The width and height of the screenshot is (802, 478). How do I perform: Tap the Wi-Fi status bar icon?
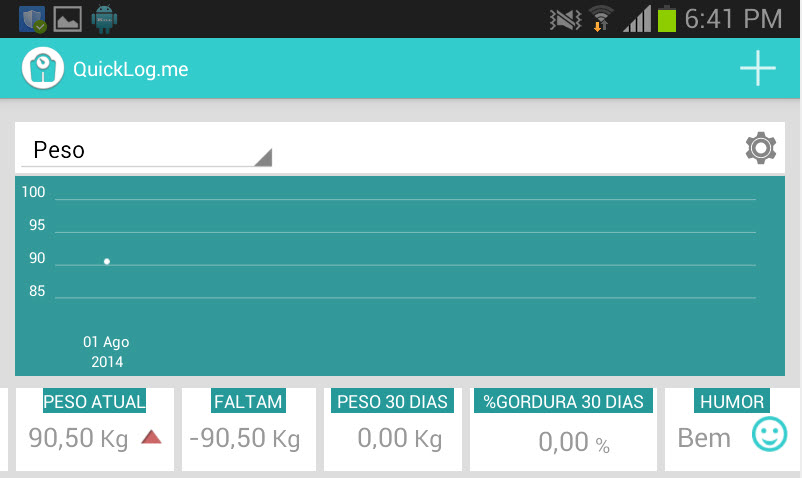pos(600,18)
